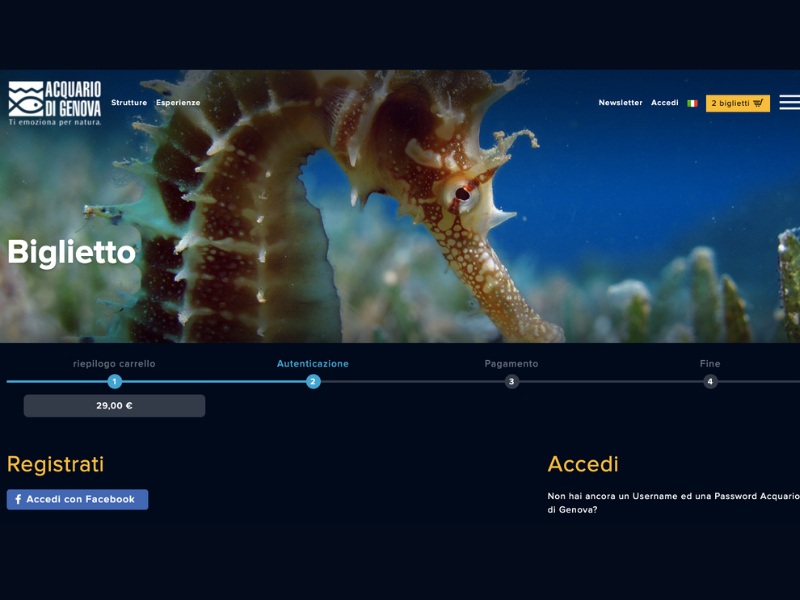
Task: Switch language via the Italian flag
Action: point(692,103)
